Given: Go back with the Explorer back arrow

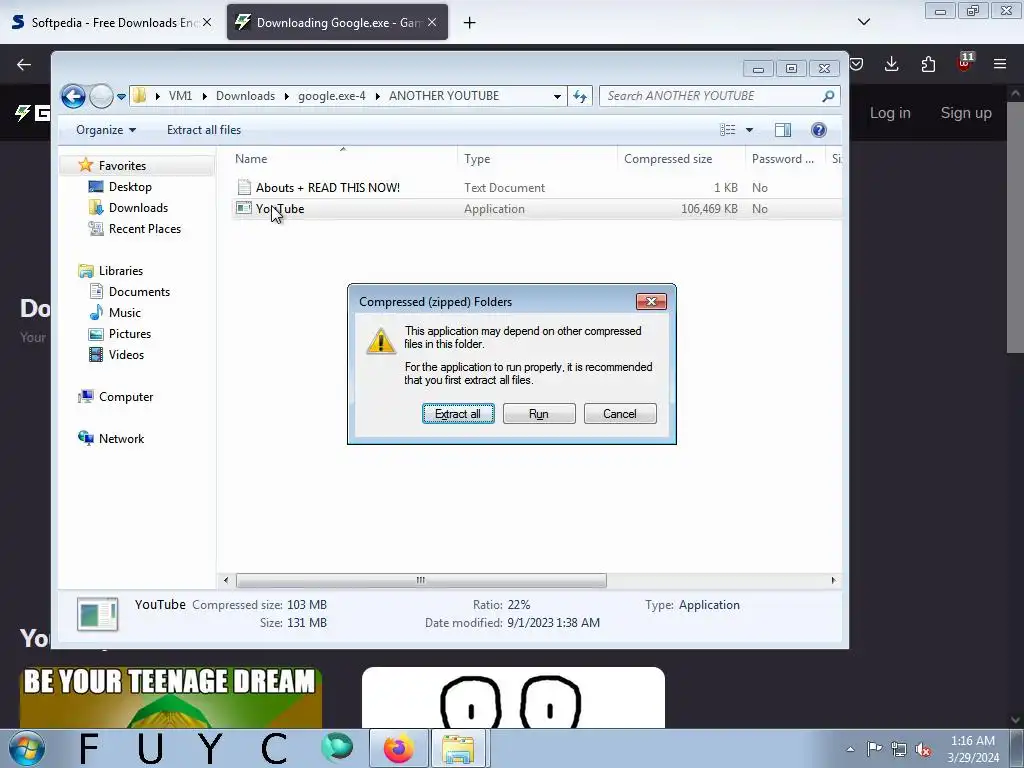Looking at the screenshot, I should 73,97.
